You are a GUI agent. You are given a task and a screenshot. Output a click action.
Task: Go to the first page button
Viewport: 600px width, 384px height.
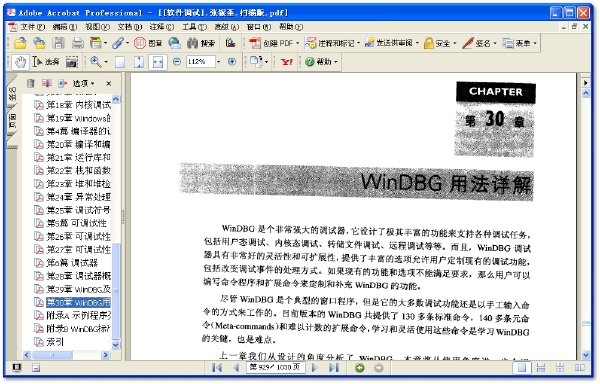pos(217,368)
